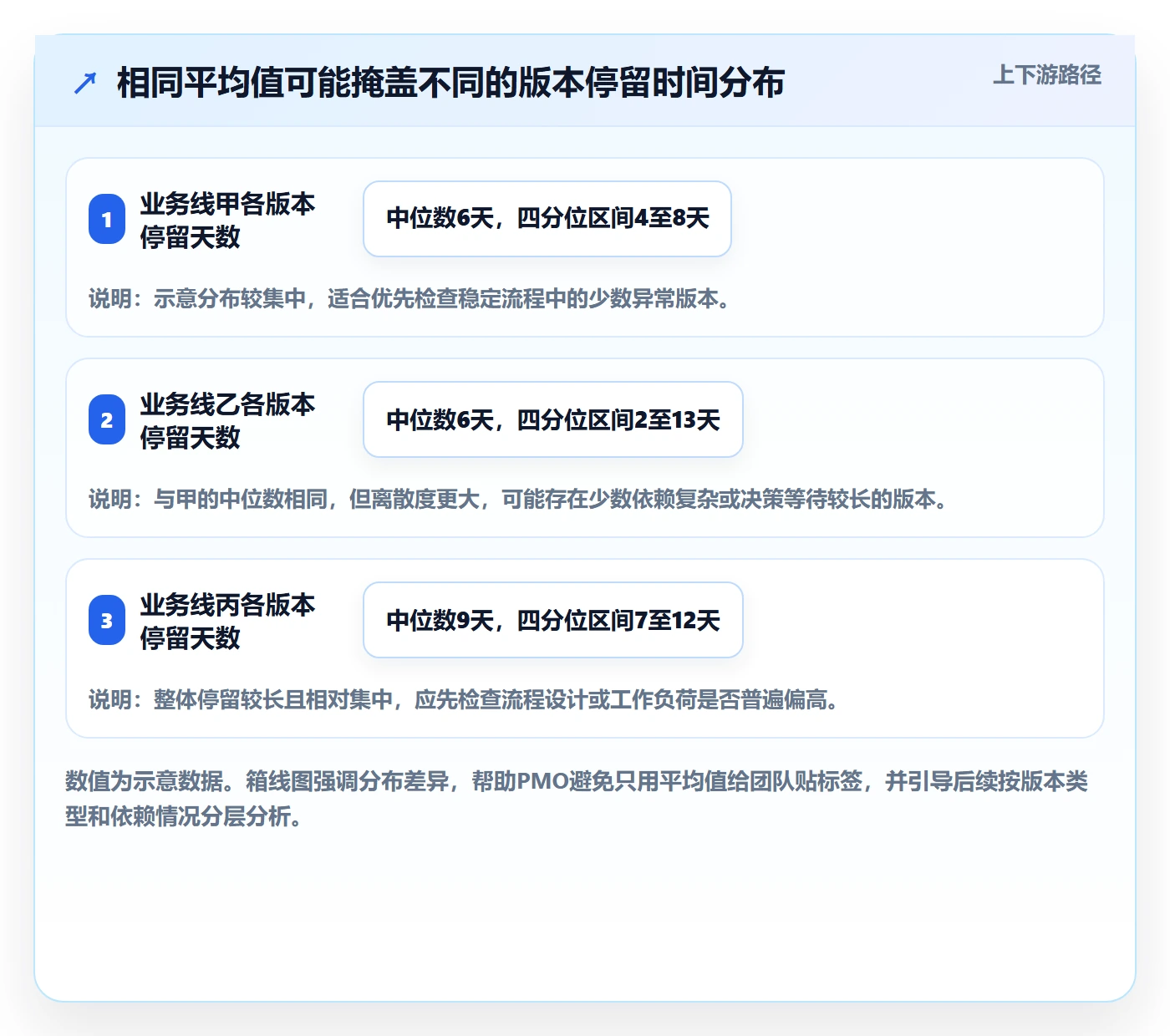Click the note starting 说明：整体停留较长
The width and height of the screenshot is (1170, 1036).
pos(465,700)
